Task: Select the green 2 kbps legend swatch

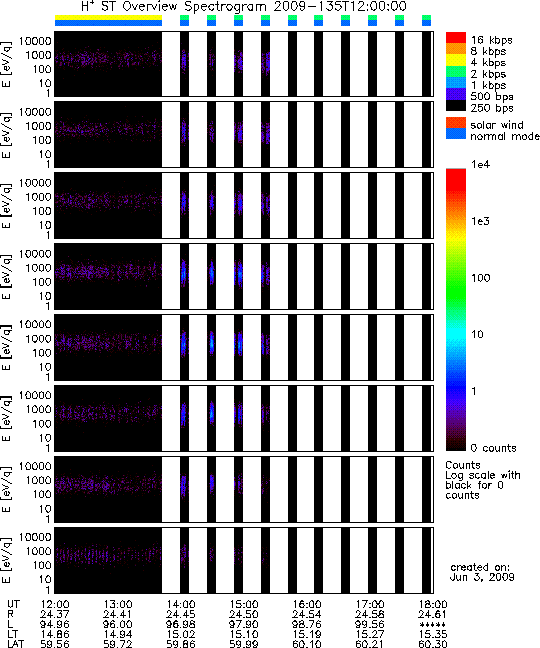Action: [x=456, y=71]
